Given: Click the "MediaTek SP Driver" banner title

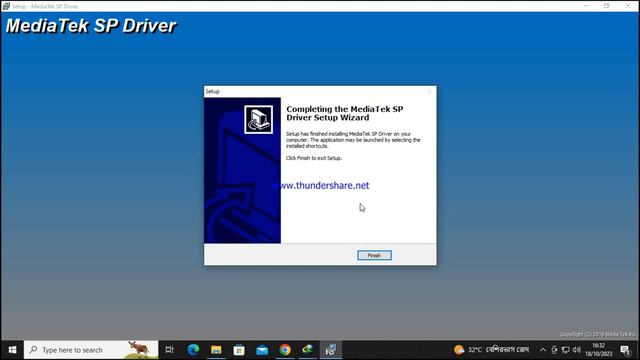Looking at the screenshot, I should 91,26.
